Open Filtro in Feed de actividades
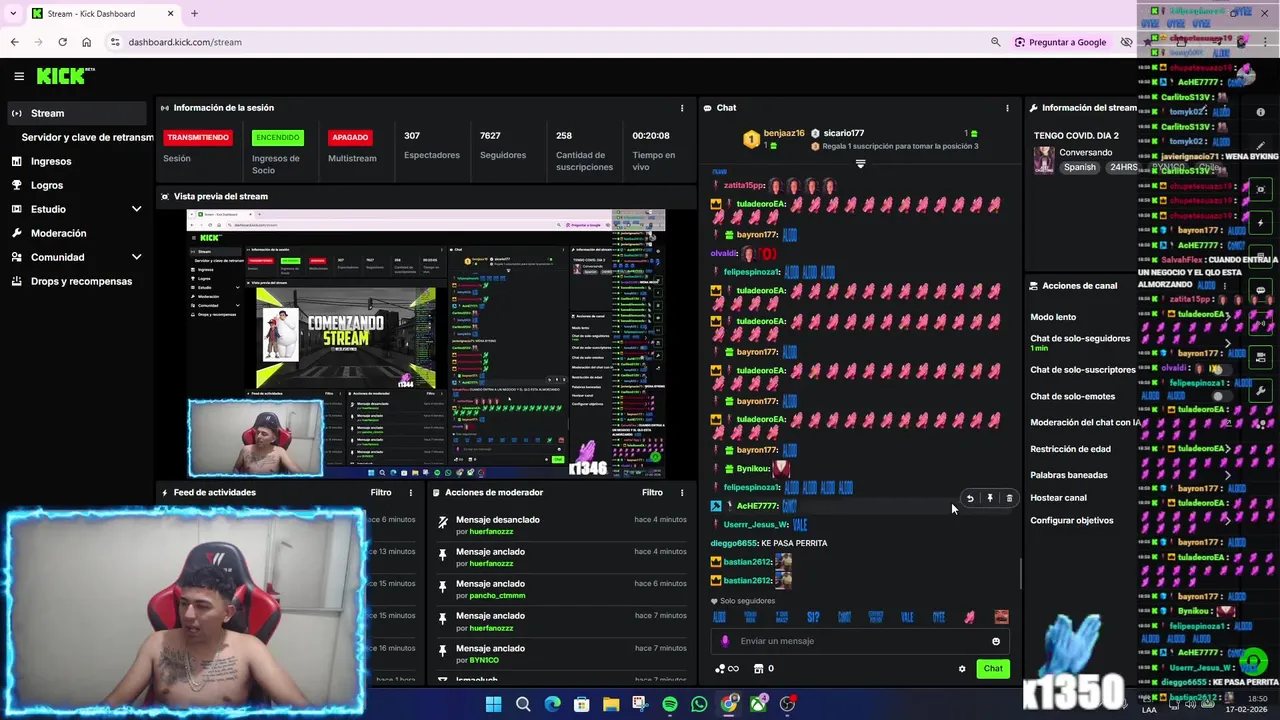This screenshot has height=720, width=1280. [381, 493]
